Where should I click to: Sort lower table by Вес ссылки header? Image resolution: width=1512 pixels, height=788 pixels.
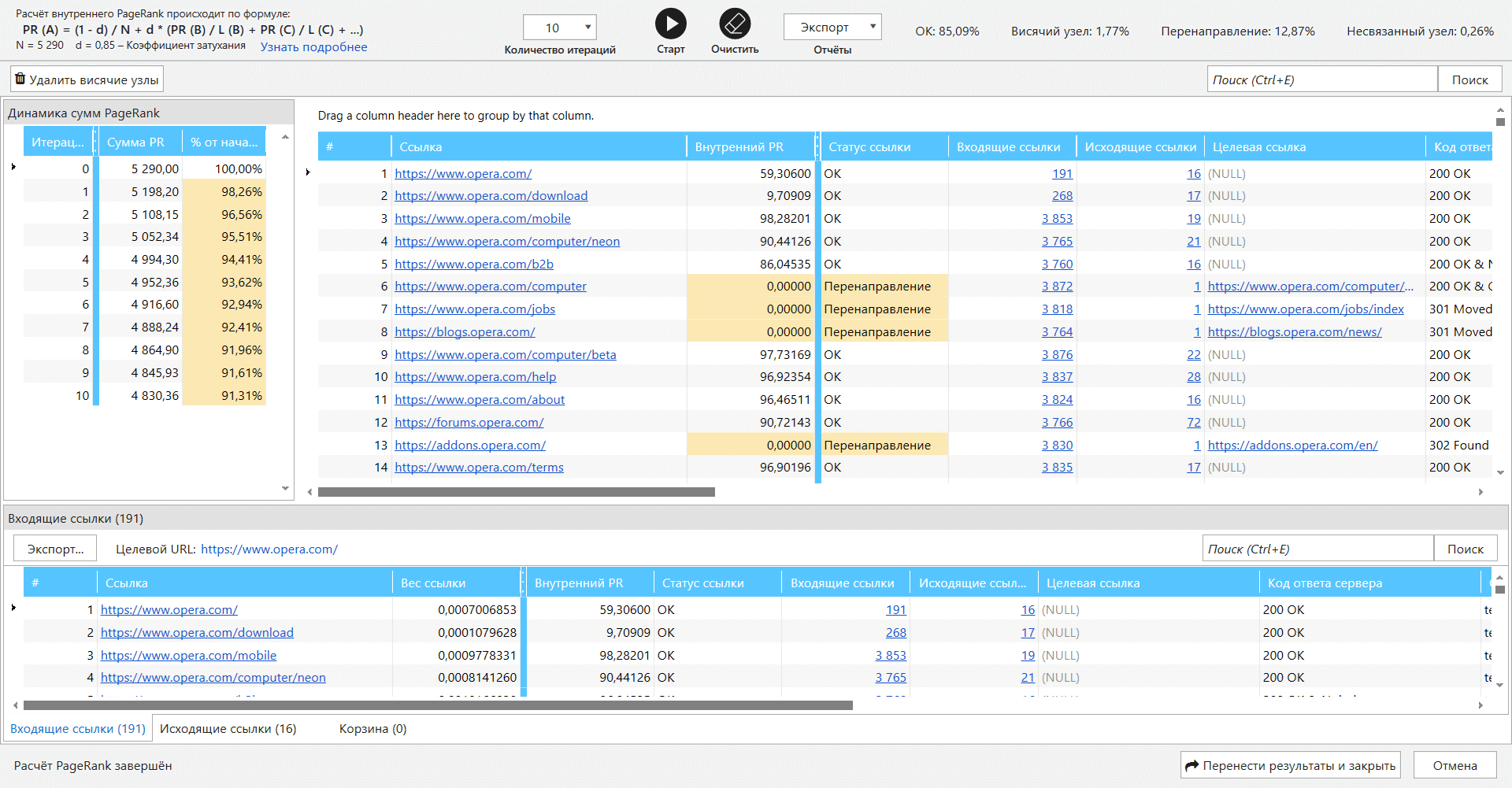tap(456, 583)
